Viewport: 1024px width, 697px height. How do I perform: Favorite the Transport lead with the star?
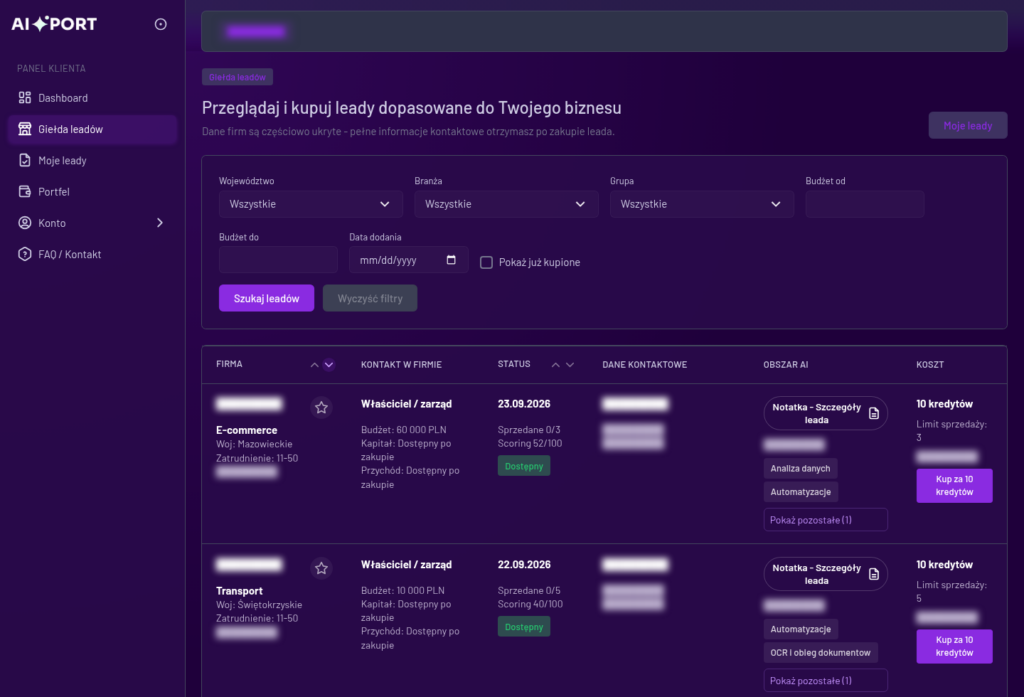click(x=321, y=568)
